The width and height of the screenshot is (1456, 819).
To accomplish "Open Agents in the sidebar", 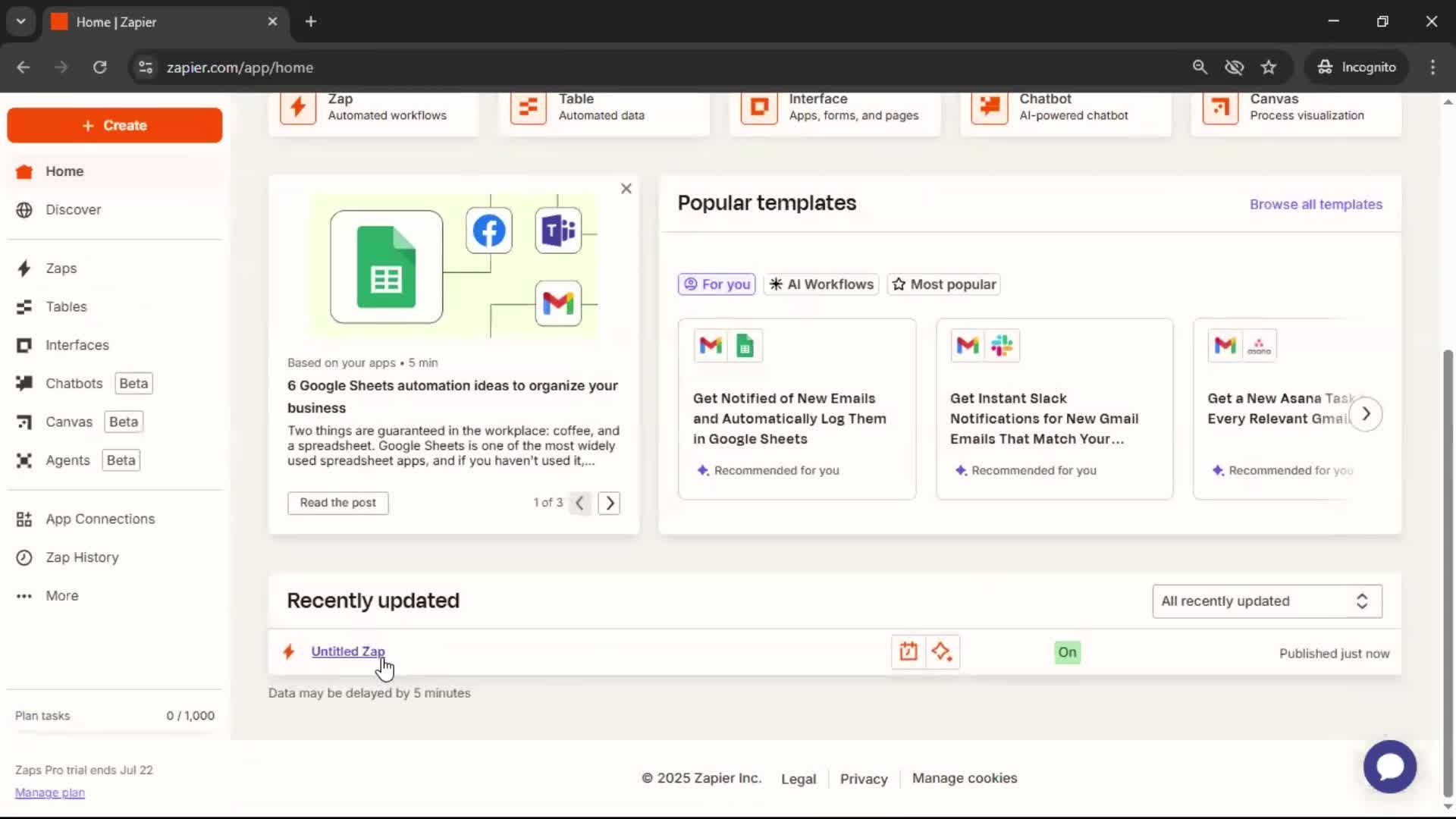I will click(x=115, y=460).
